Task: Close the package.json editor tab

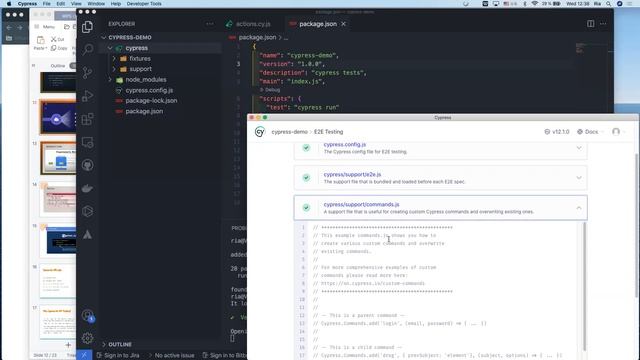Action: 343,24
